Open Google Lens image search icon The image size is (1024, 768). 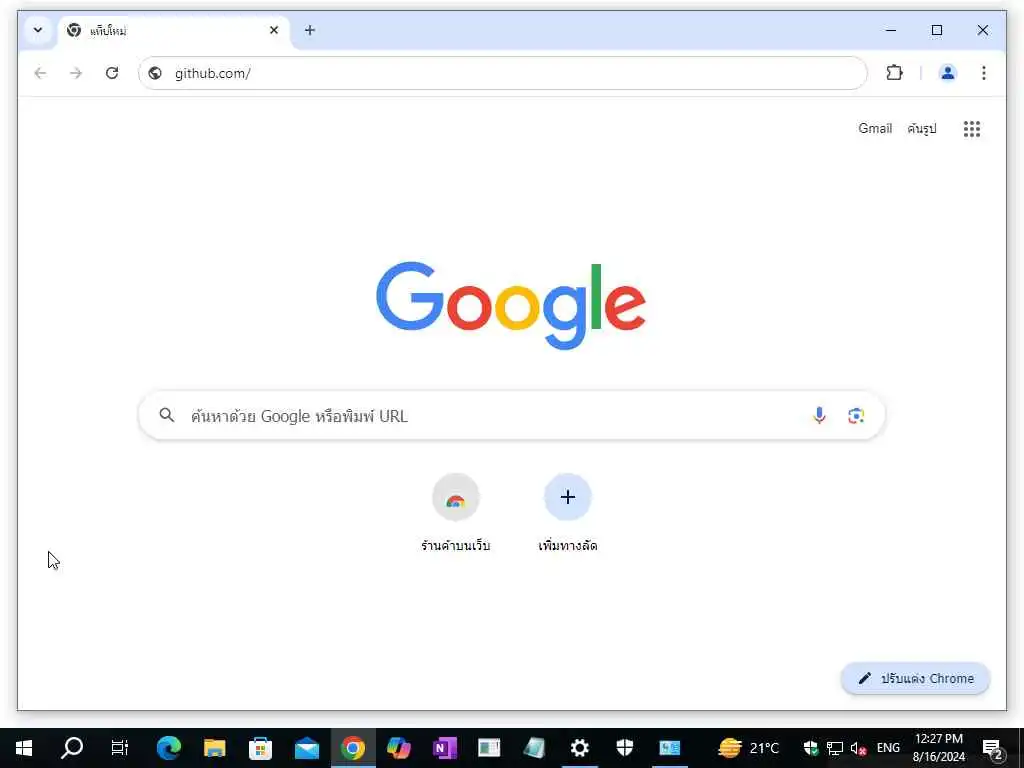click(x=856, y=416)
